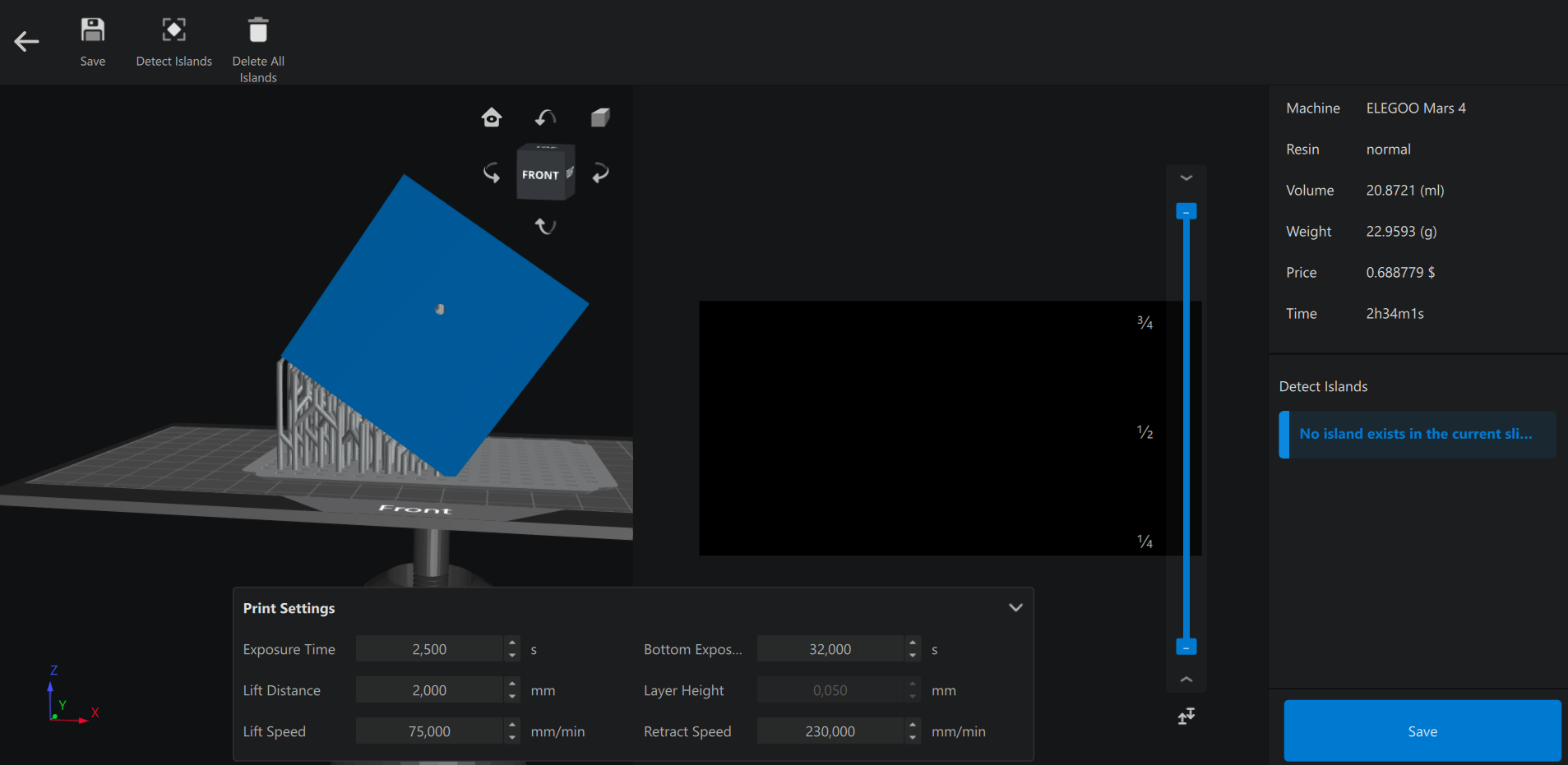This screenshot has height=765, width=1568.
Task: Toggle perspective with the cube icon
Action: point(600,118)
